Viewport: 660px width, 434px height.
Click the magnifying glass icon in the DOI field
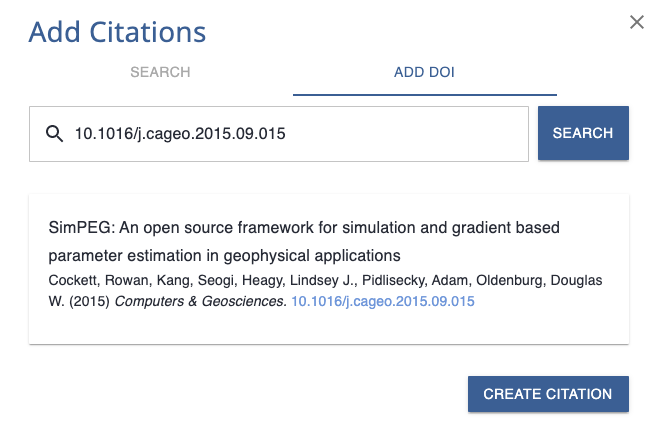(x=54, y=134)
